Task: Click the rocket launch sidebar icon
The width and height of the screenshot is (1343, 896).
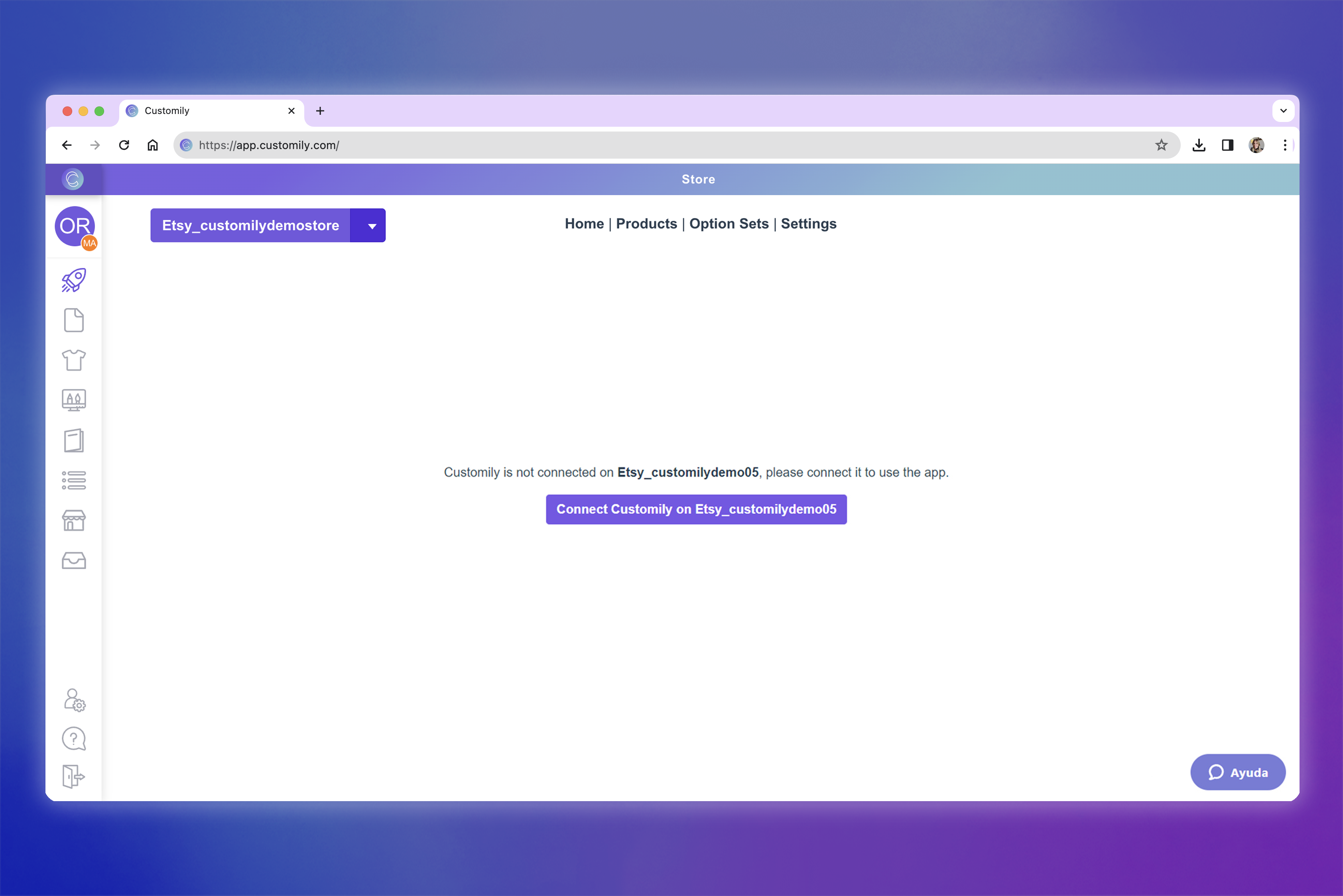Action: tap(74, 280)
